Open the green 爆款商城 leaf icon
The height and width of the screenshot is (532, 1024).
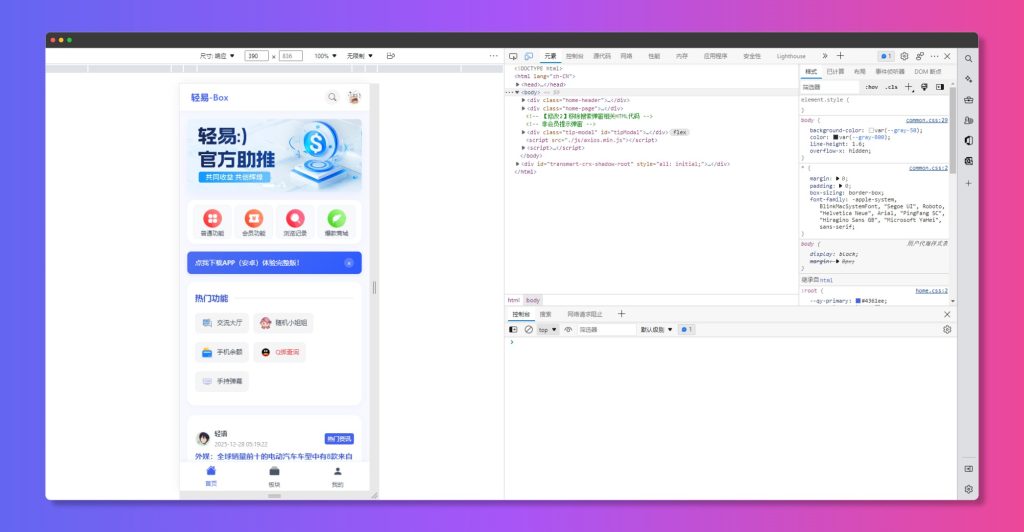point(336,218)
